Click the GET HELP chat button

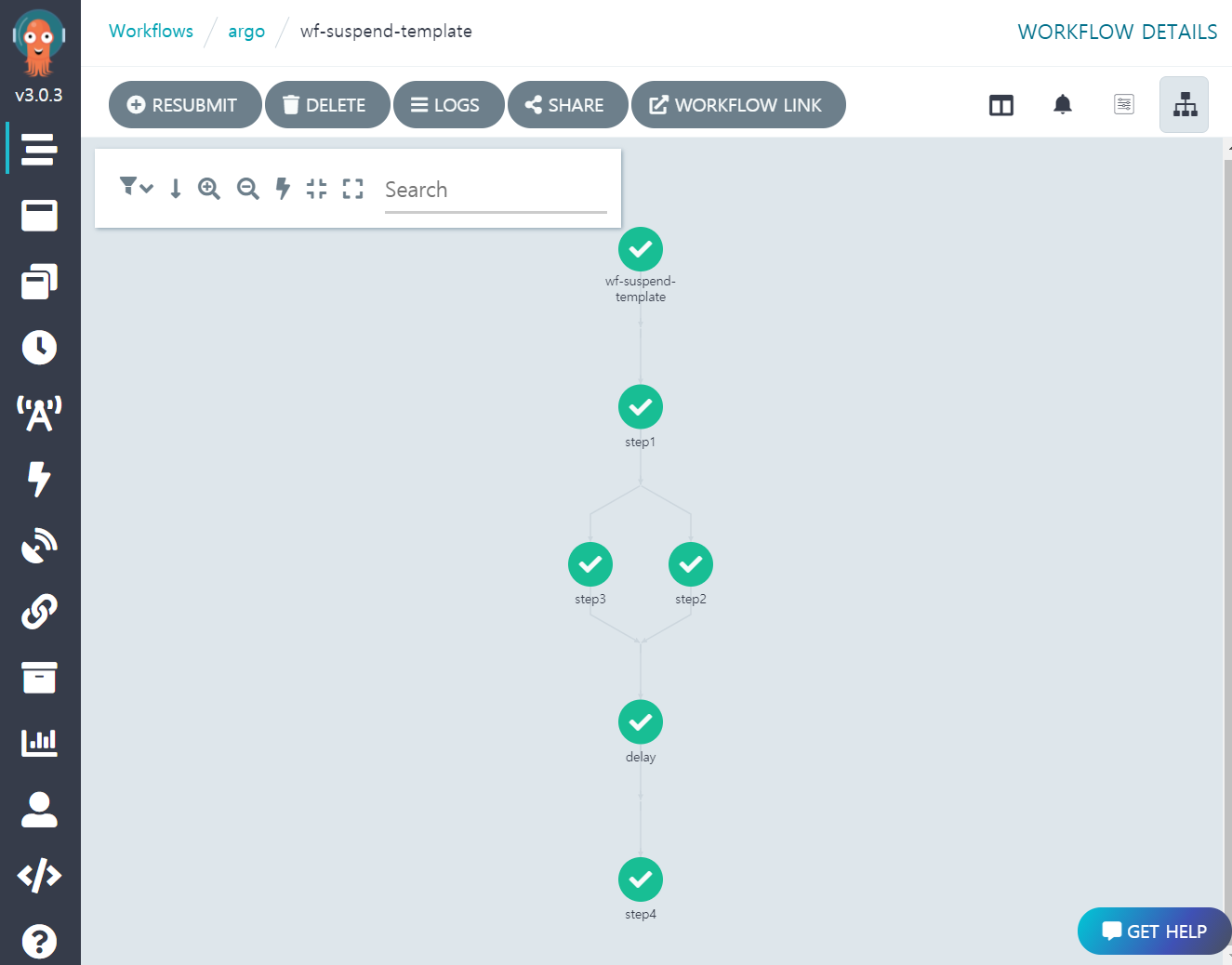point(1154,931)
